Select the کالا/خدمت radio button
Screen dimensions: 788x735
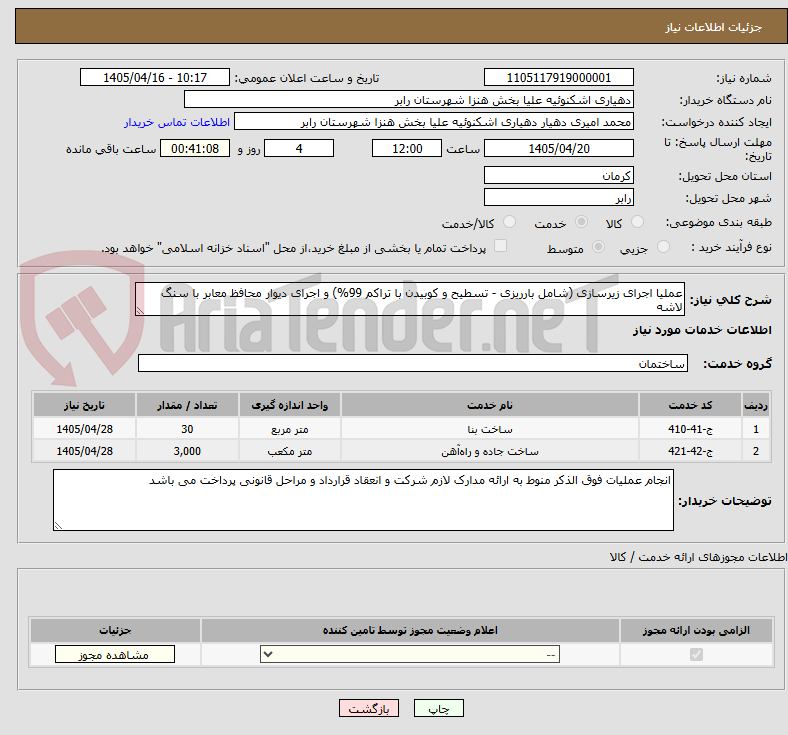tap(509, 222)
